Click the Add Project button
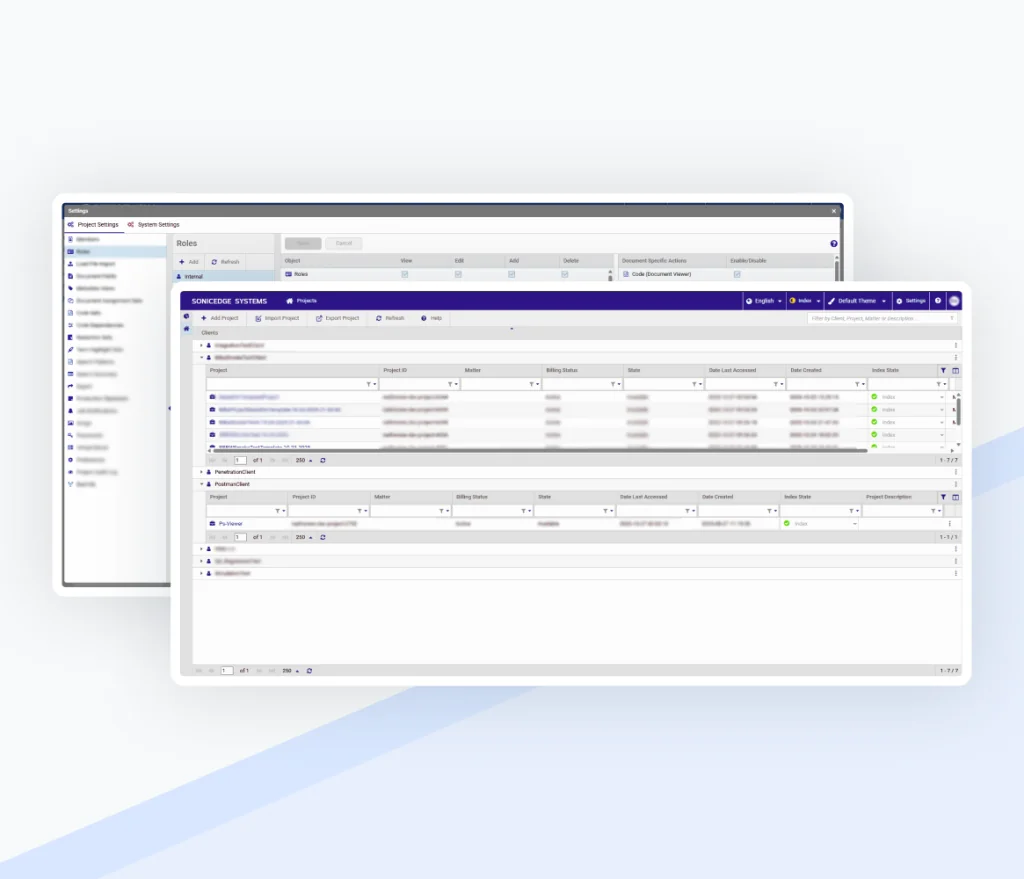This screenshot has width=1024, height=879. [x=222, y=318]
